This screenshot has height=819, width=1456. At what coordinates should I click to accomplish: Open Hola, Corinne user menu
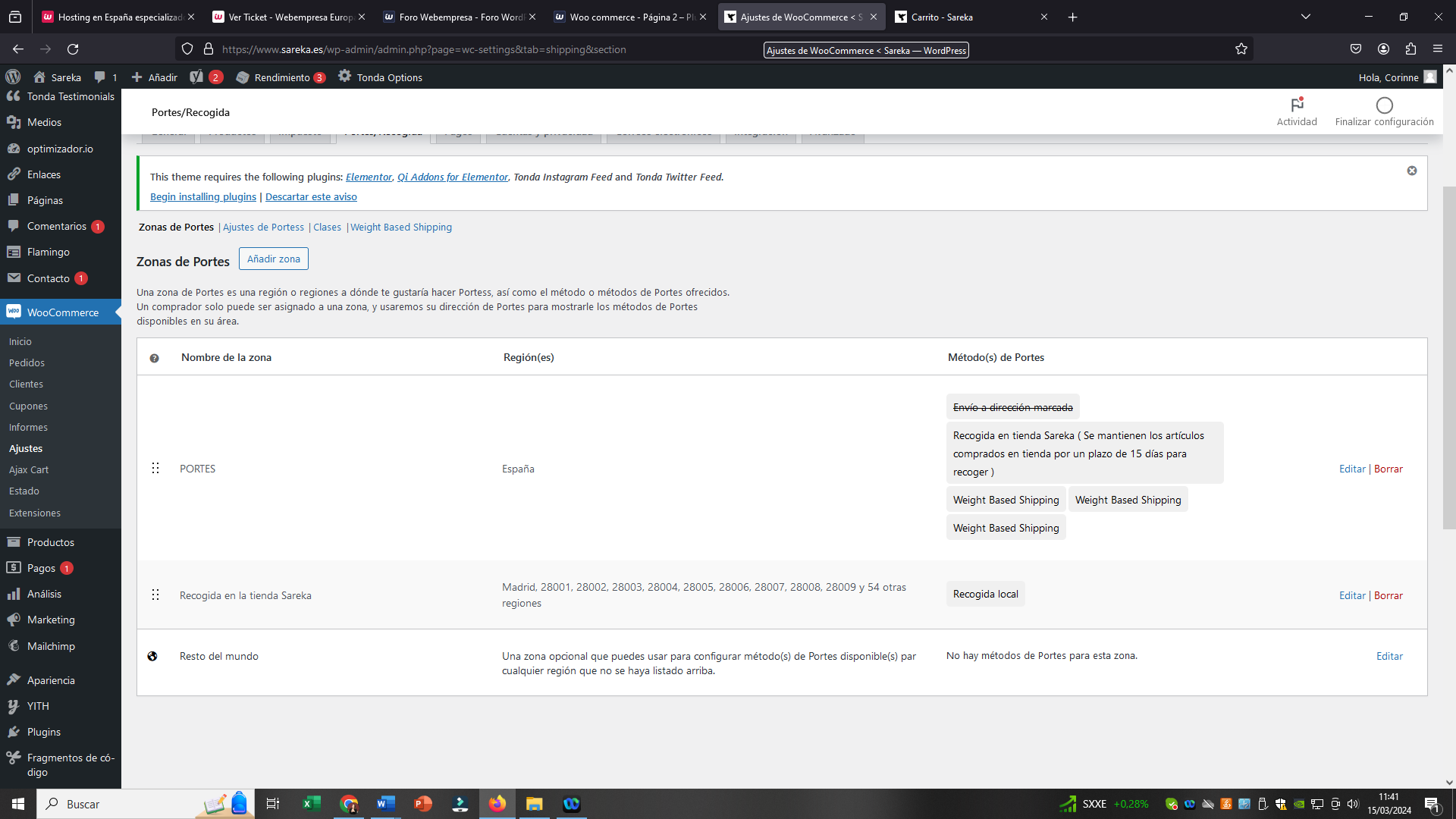pyautogui.click(x=1397, y=77)
